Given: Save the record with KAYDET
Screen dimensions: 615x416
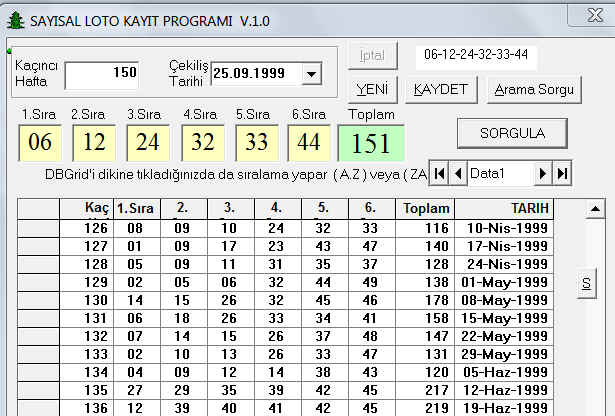Looking at the screenshot, I should pos(441,89).
